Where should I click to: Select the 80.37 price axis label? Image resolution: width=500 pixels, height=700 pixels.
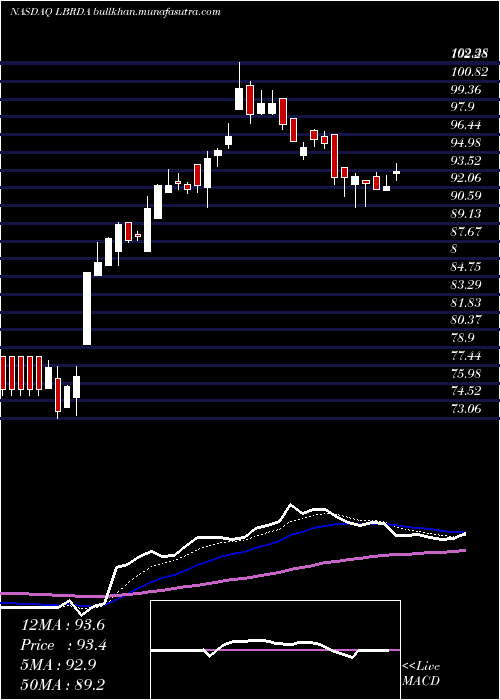[x=466, y=320]
